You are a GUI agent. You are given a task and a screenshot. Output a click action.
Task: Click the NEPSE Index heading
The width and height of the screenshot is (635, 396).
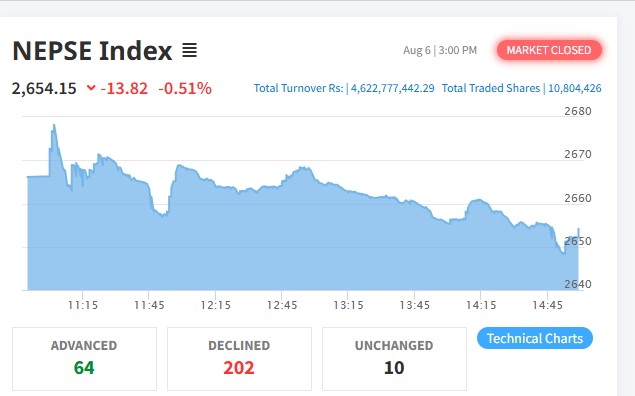click(92, 51)
